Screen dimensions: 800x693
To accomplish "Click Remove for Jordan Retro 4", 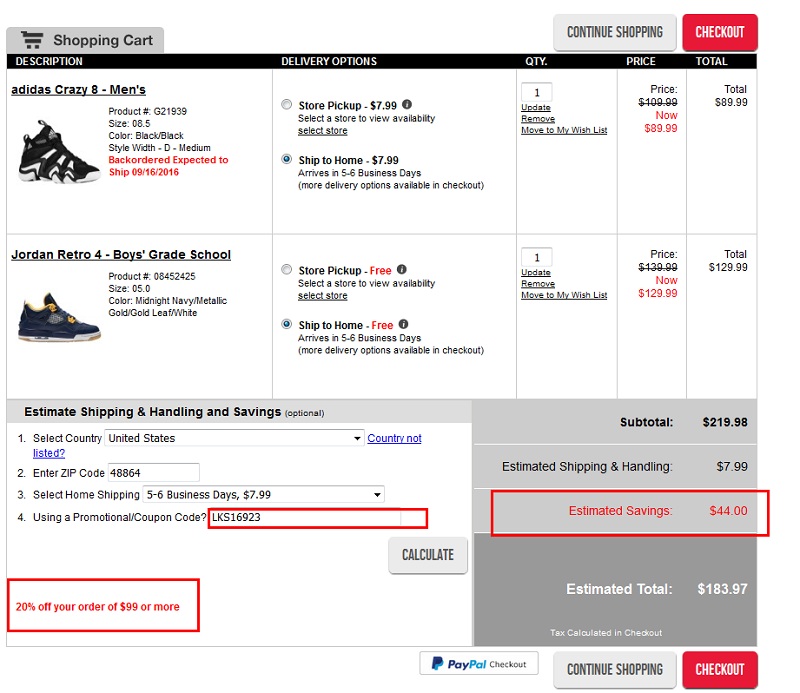I will (538, 283).
